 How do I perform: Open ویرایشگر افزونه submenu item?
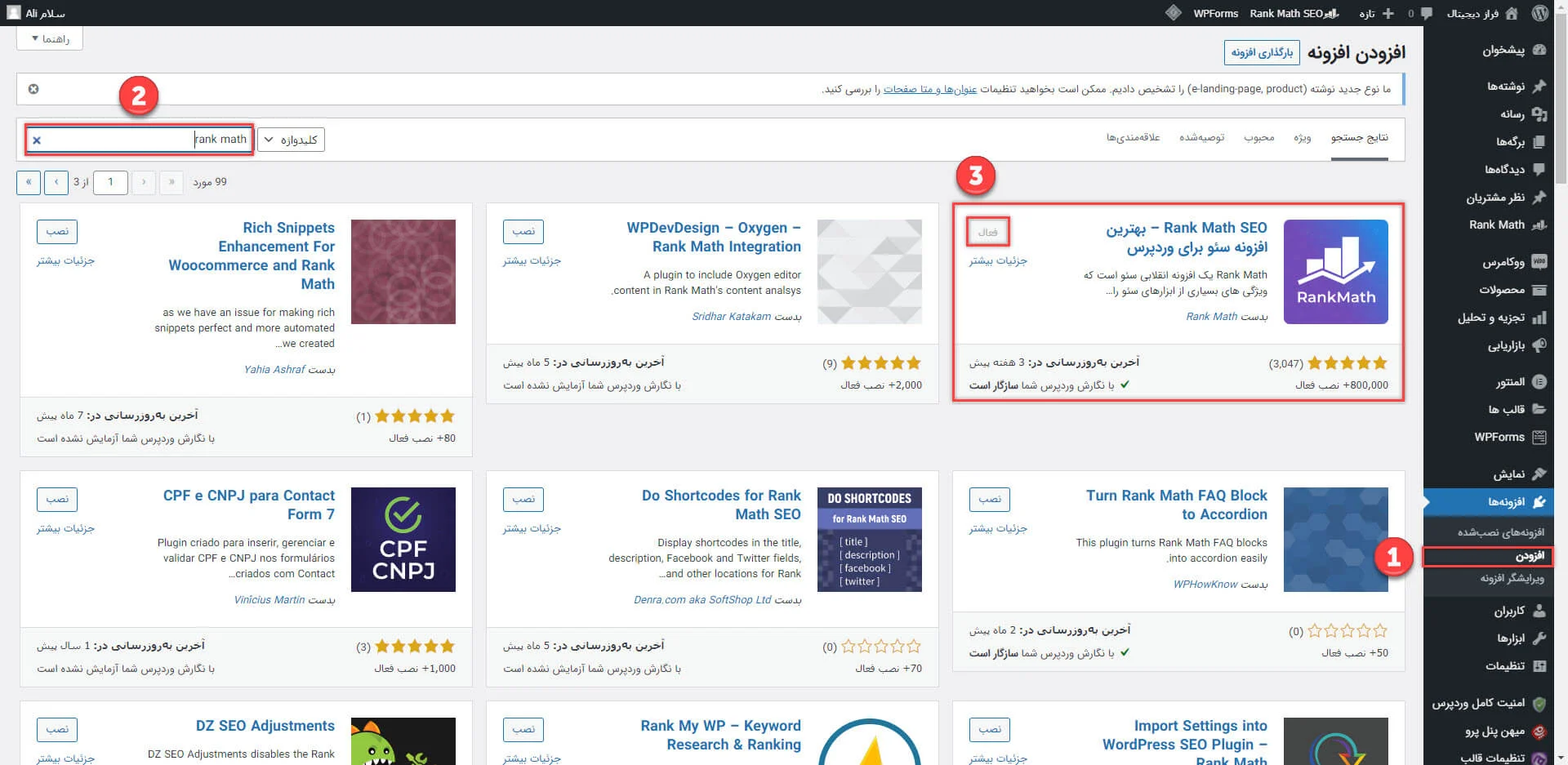point(1512,578)
